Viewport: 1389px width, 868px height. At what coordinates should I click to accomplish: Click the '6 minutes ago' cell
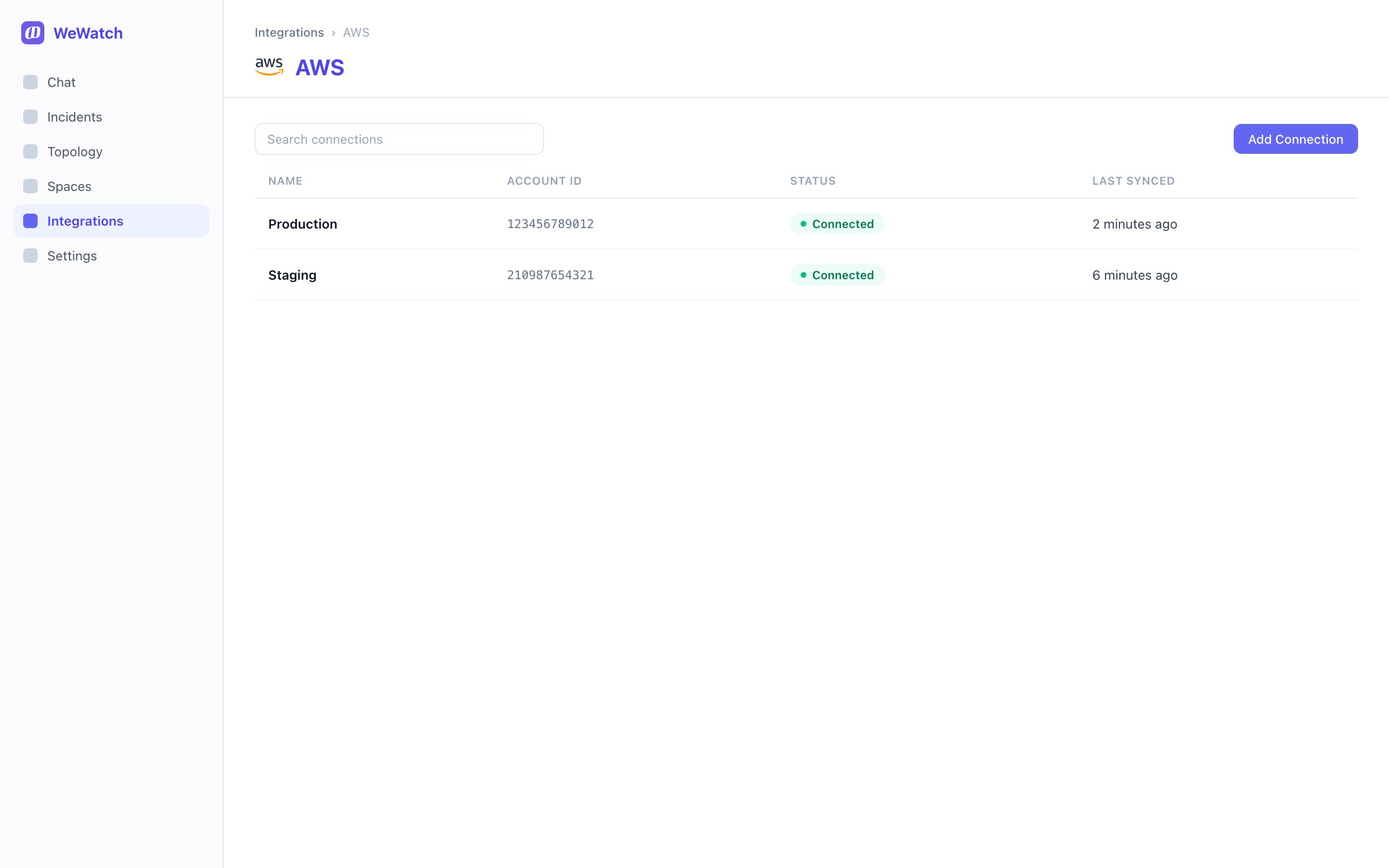pos(1134,275)
